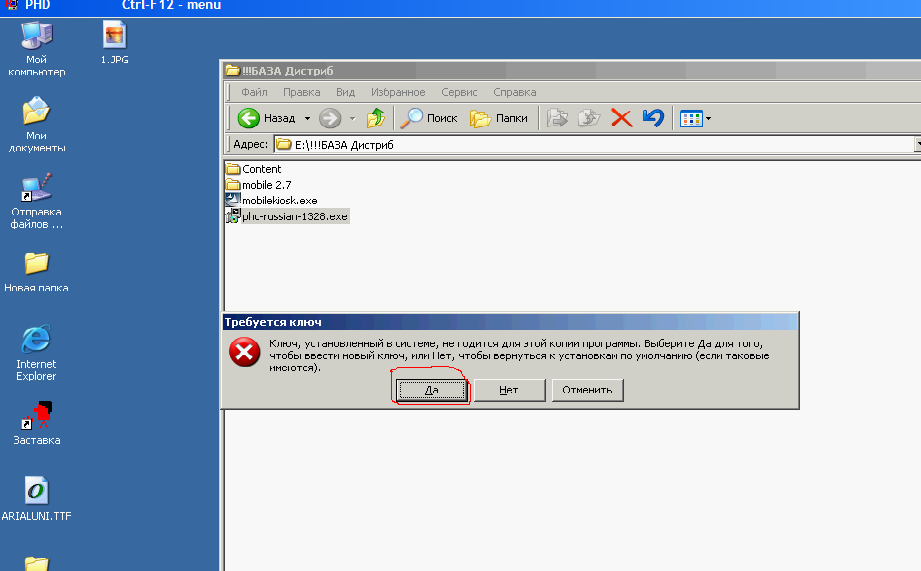Screen dimensions: 921x571
Task: Select ARIALUNI.TTF font file icon
Action: pos(36,499)
